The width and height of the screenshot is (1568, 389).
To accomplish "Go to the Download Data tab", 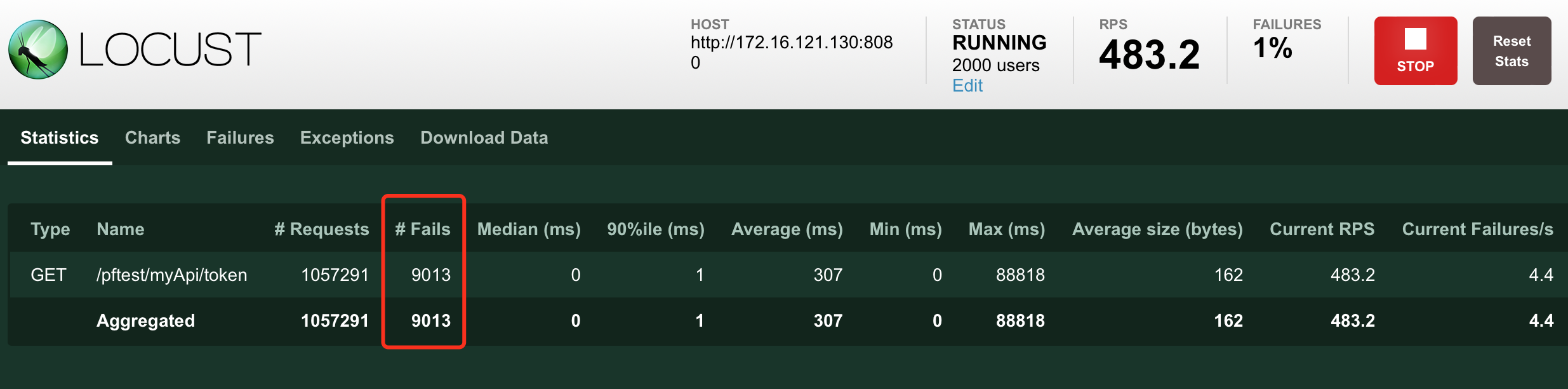I will pyautogui.click(x=484, y=138).
